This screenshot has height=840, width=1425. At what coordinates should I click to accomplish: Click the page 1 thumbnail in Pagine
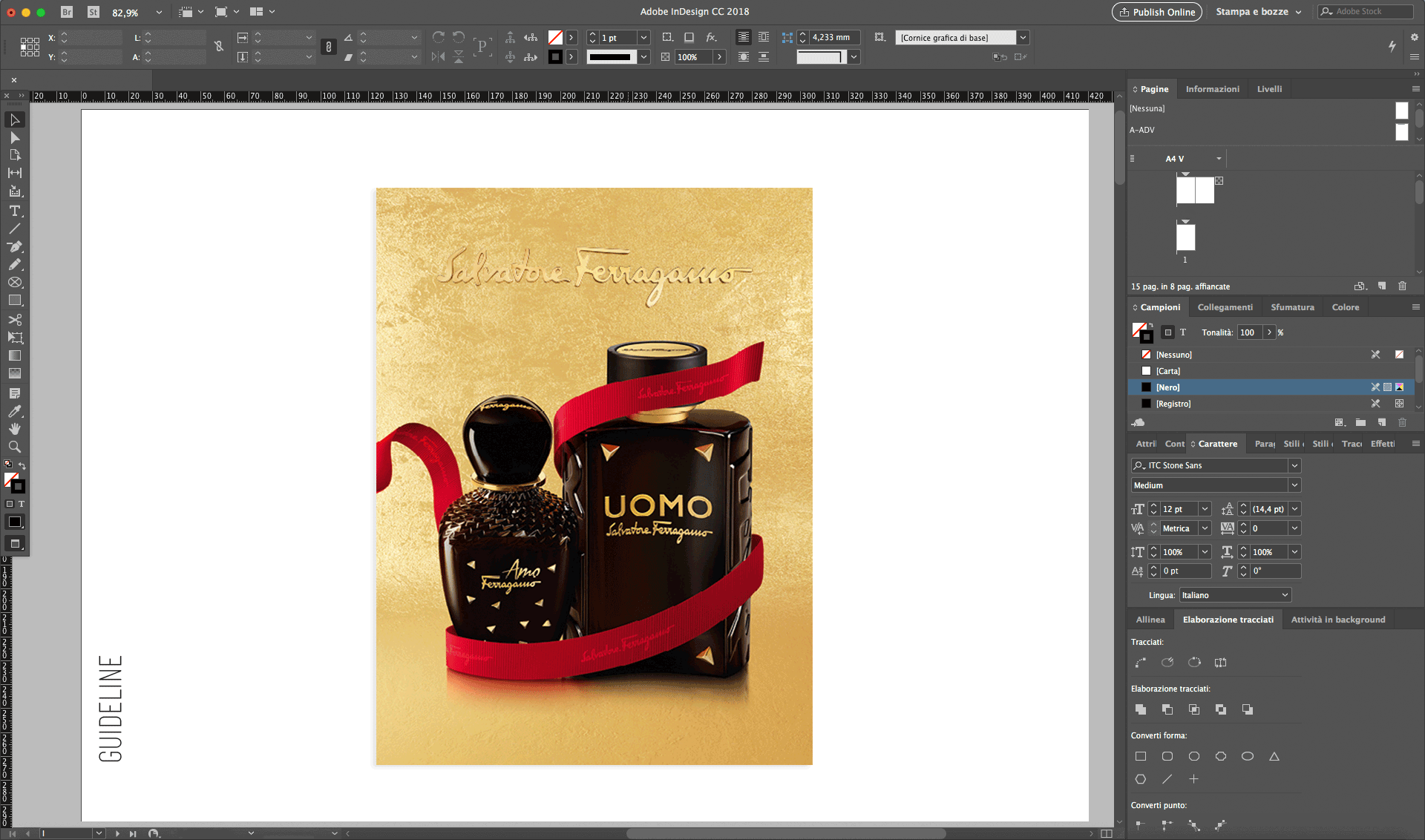(x=1186, y=237)
